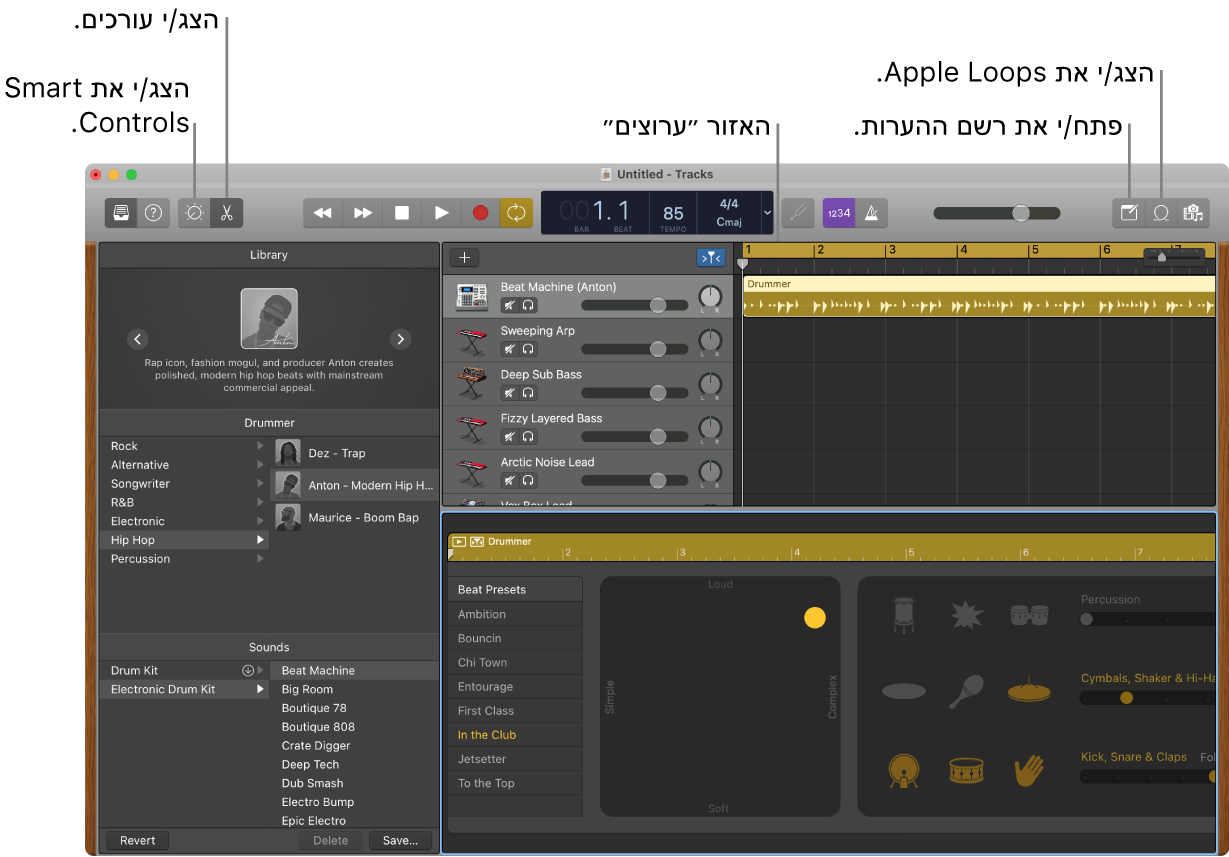Select the Boutique 808 sound
Image resolution: width=1229 pixels, height=857 pixels.
pyautogui.click(x=355, y=727)
